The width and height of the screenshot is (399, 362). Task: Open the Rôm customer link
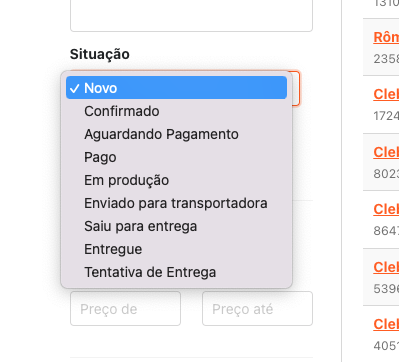click(x=386, y=37)
